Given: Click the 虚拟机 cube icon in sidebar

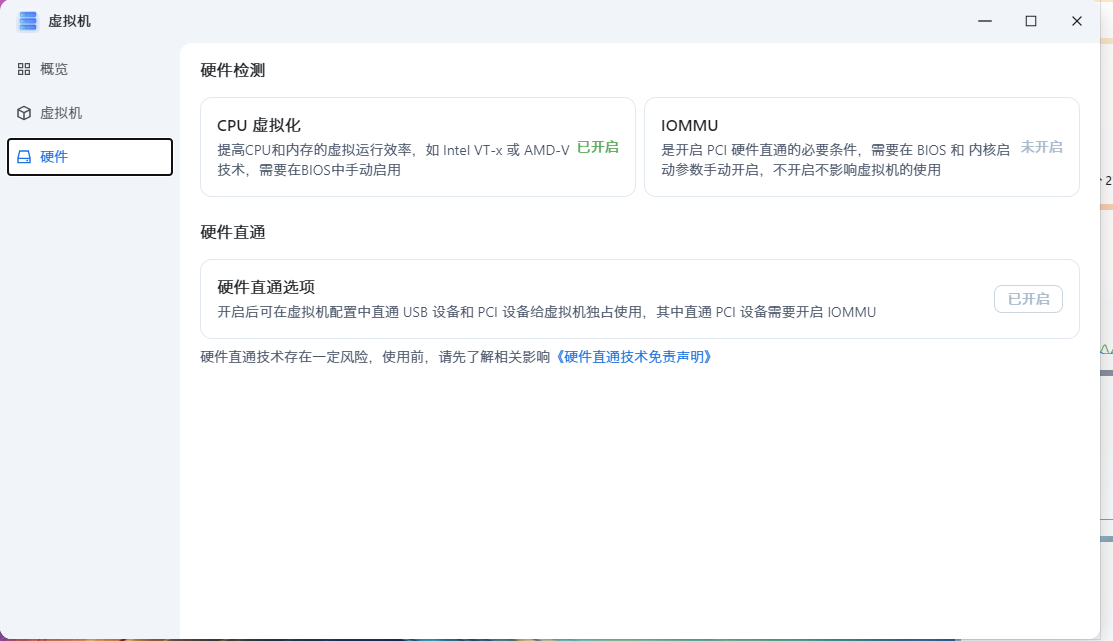Looking at the screenshot, I should (24, 113).
